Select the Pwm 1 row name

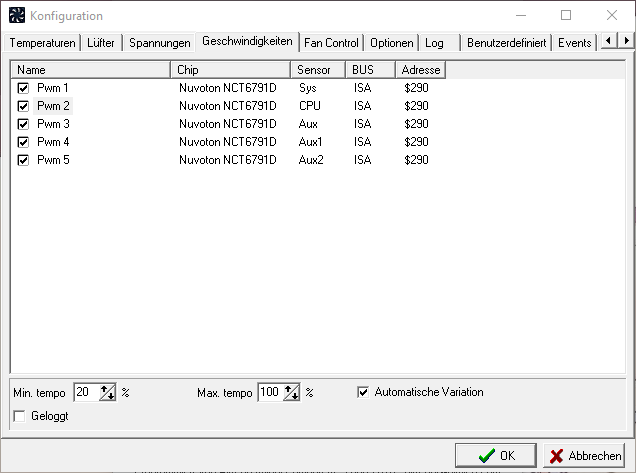[x=52, y=88]
